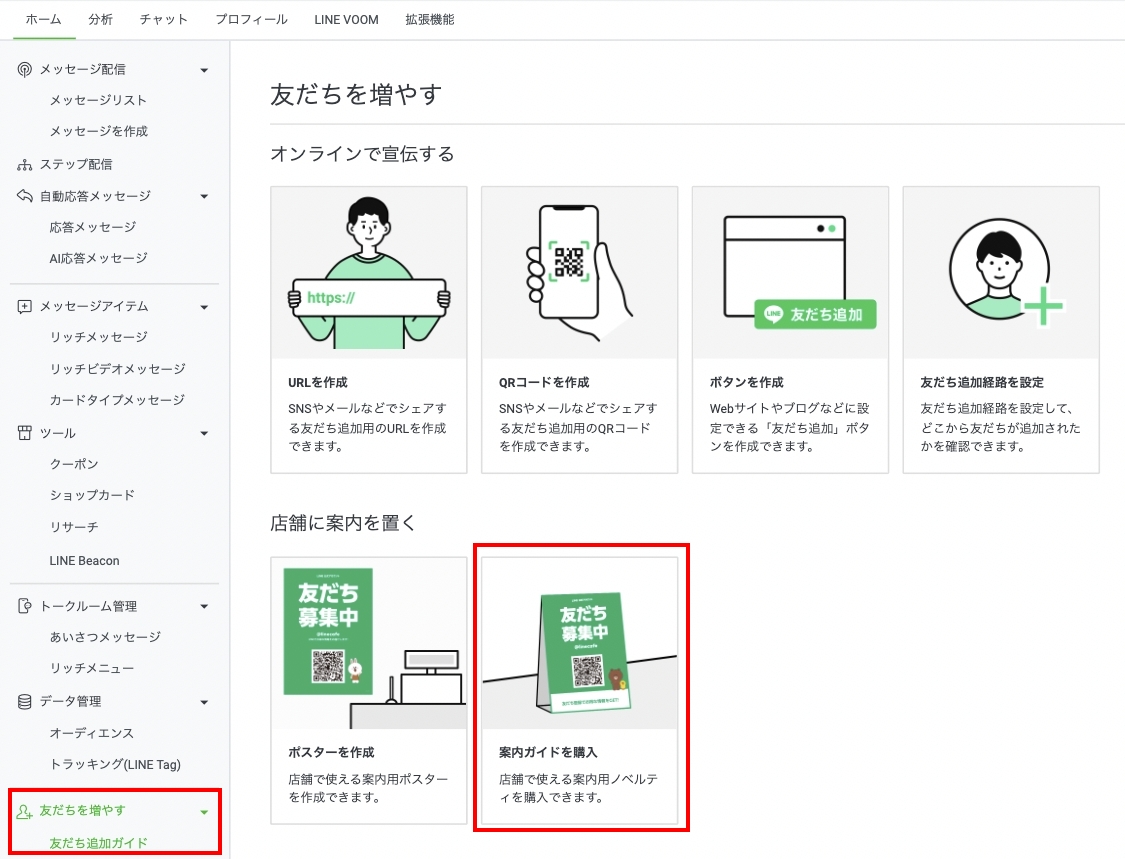
Task: Select the URLを作成 card illustration
Action: [x=369, y=272]
